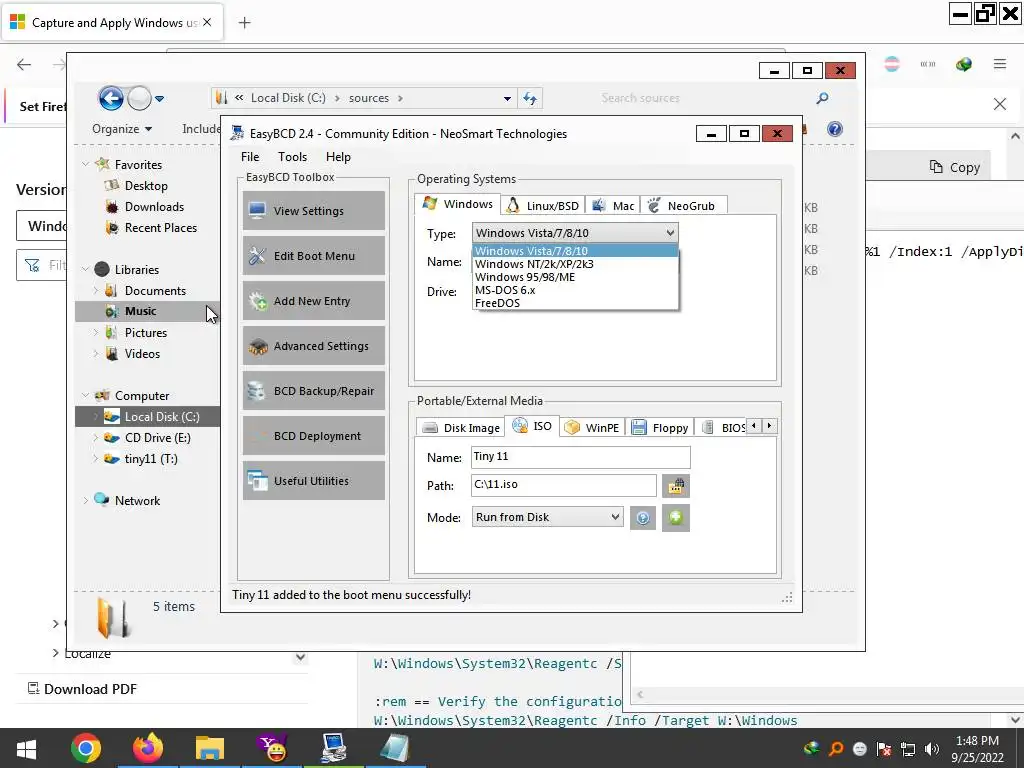This screenshot has height=768, width=1024.
Task: Open EasyBCD File menu
Action: tap(250, 157)
